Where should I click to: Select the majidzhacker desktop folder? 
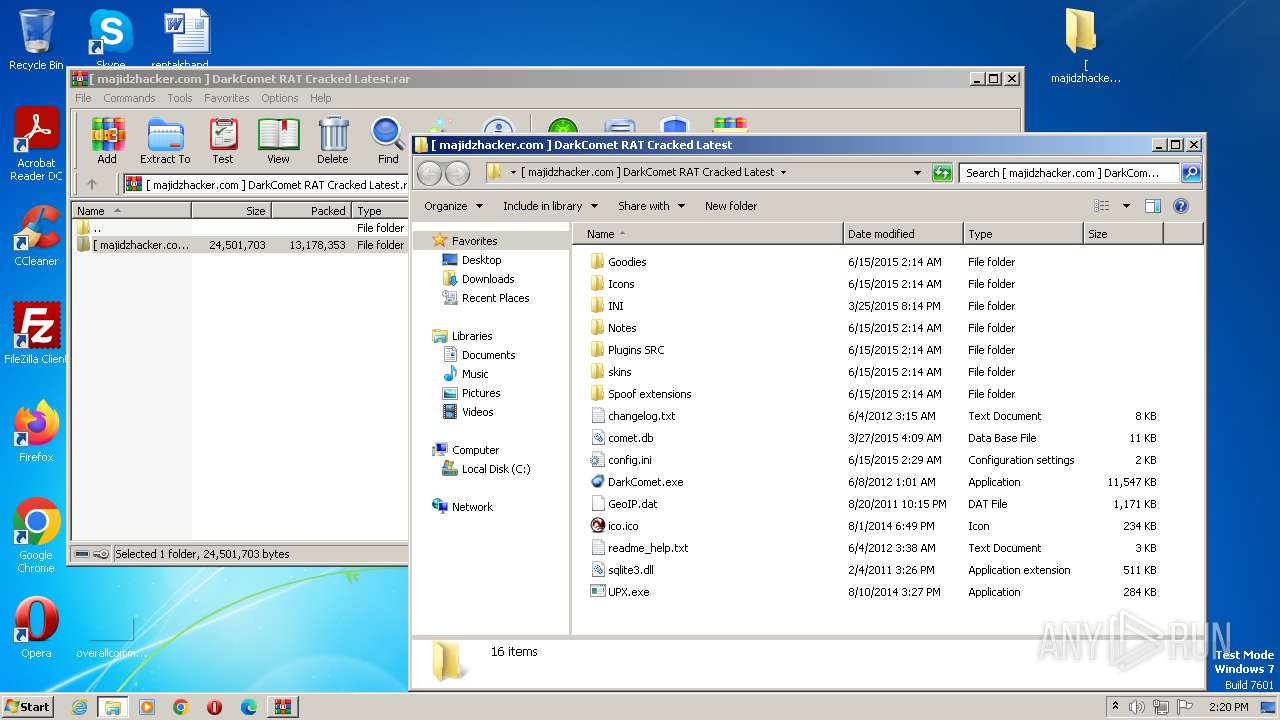1085,46
